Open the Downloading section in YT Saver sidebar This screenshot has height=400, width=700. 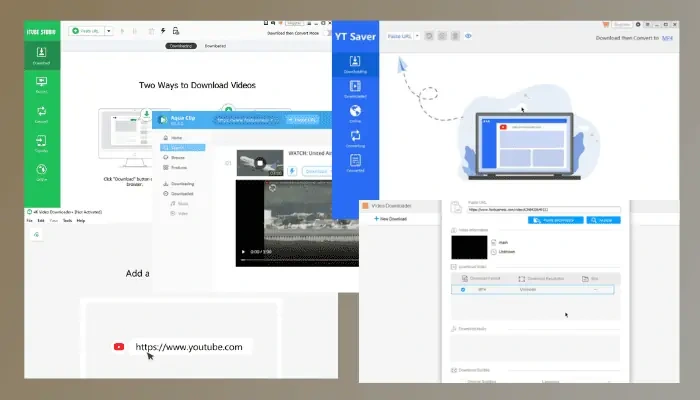pos(355,64)
